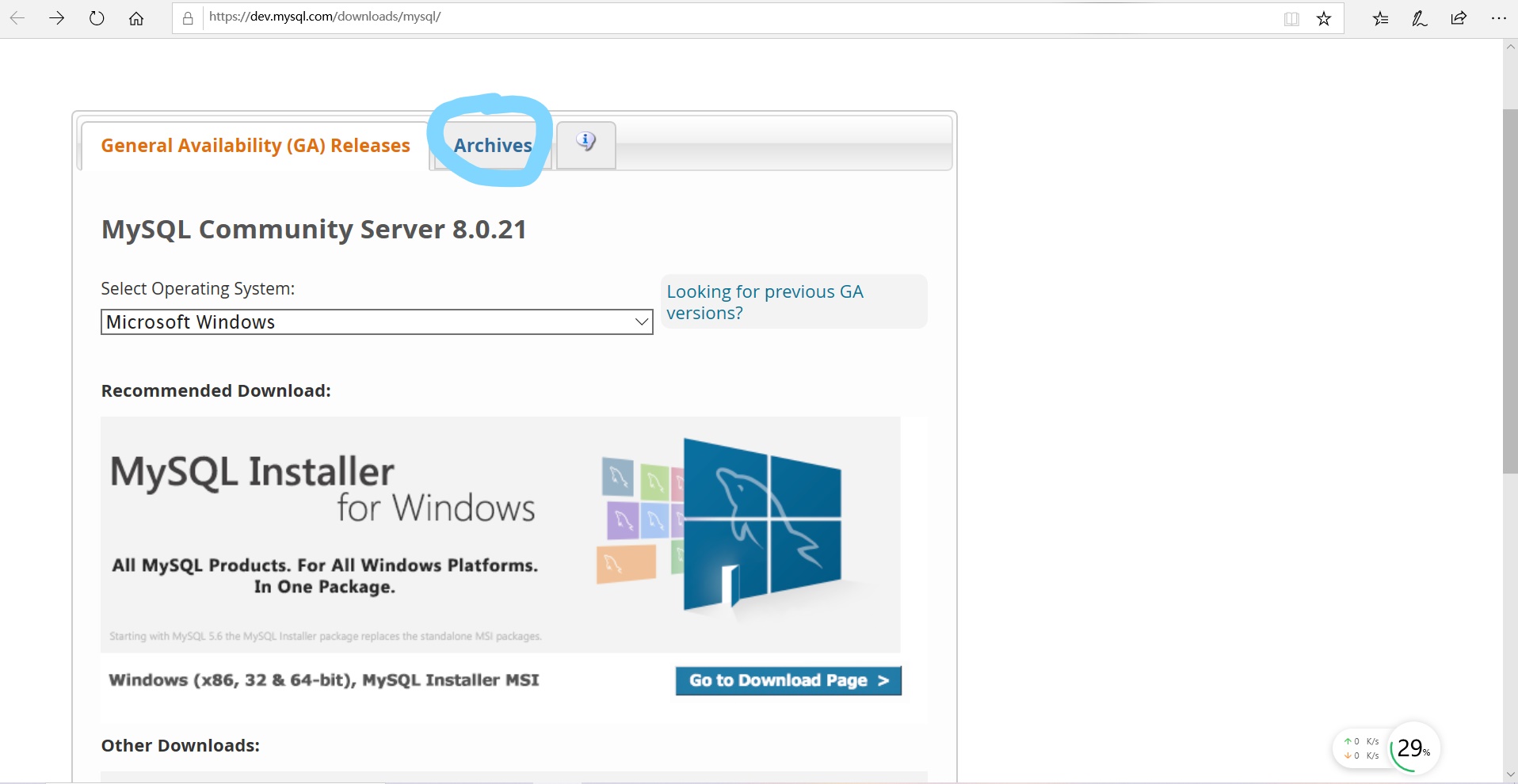Open the favorites hub icon

coord(1381,19)
